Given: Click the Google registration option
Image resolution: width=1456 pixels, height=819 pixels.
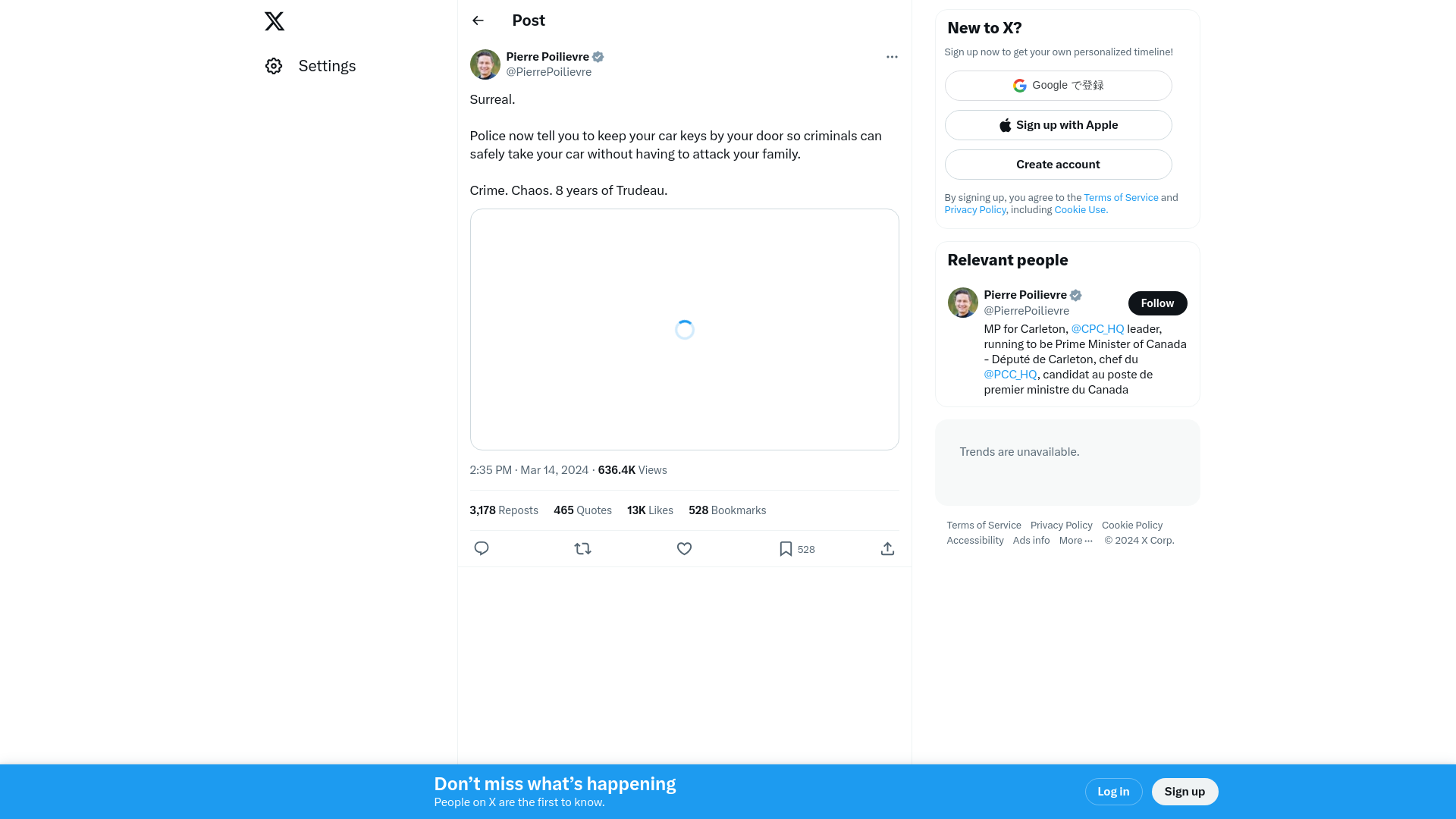Looking at the screenshot, I should 1058,85.
